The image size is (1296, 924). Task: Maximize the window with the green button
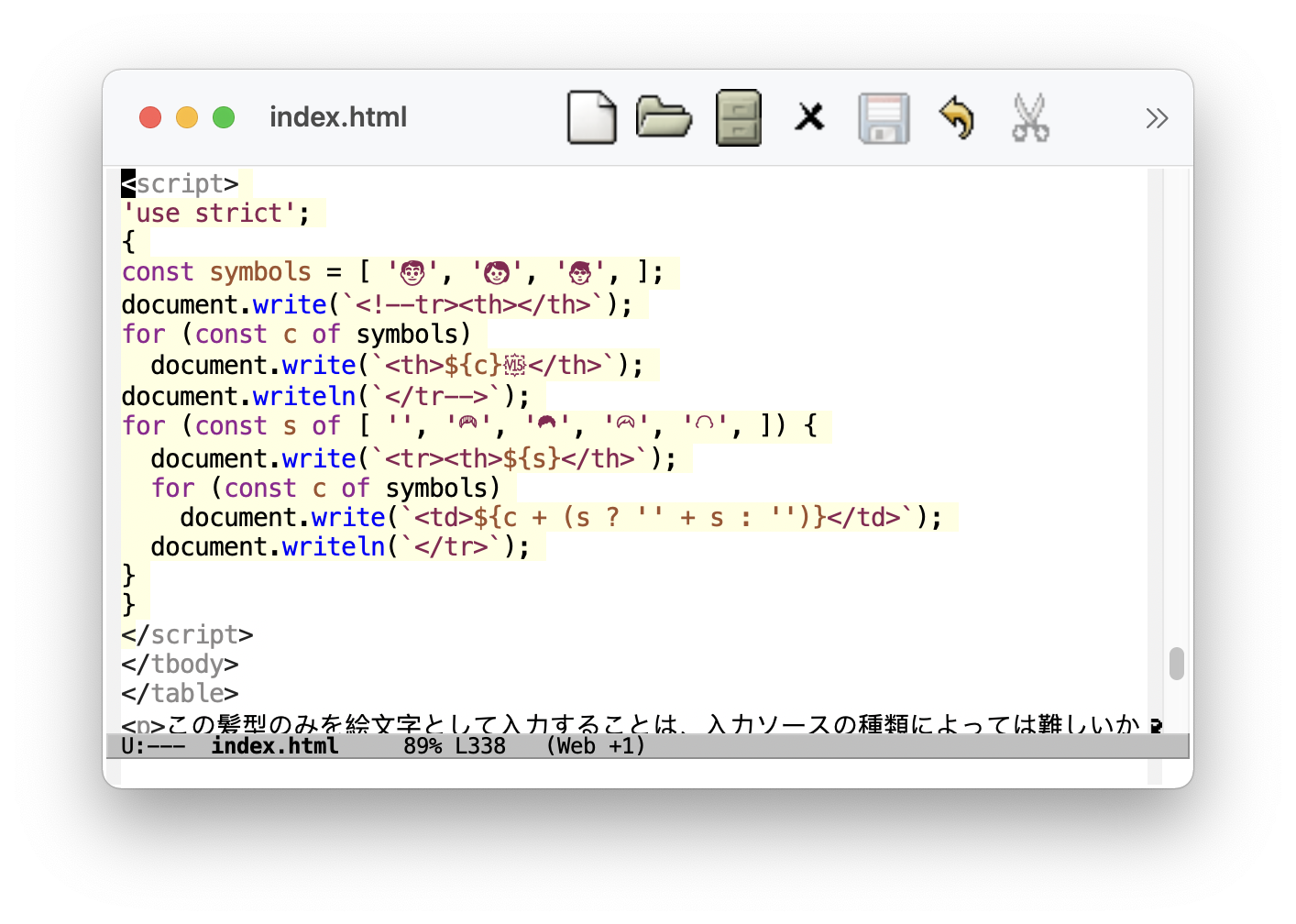click(224, 117)
